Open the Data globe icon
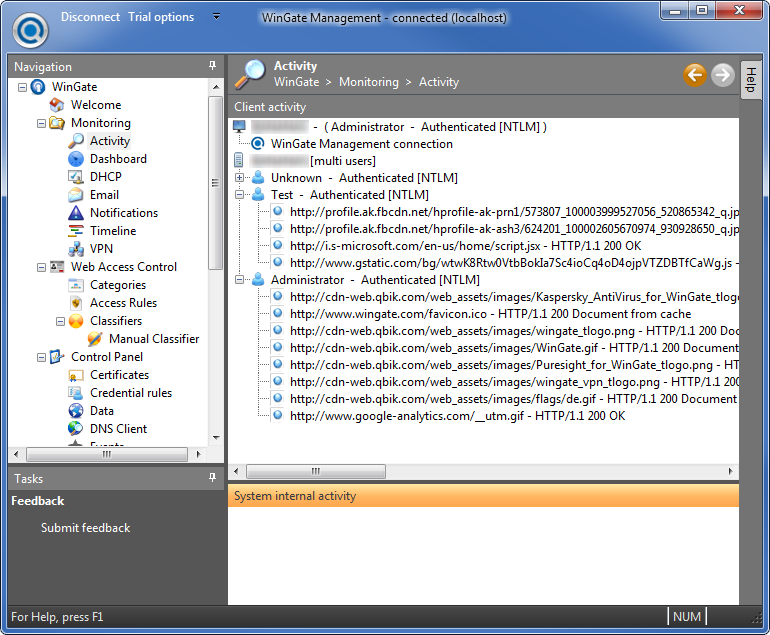This screenshot has height=635, width=770. 76,411
